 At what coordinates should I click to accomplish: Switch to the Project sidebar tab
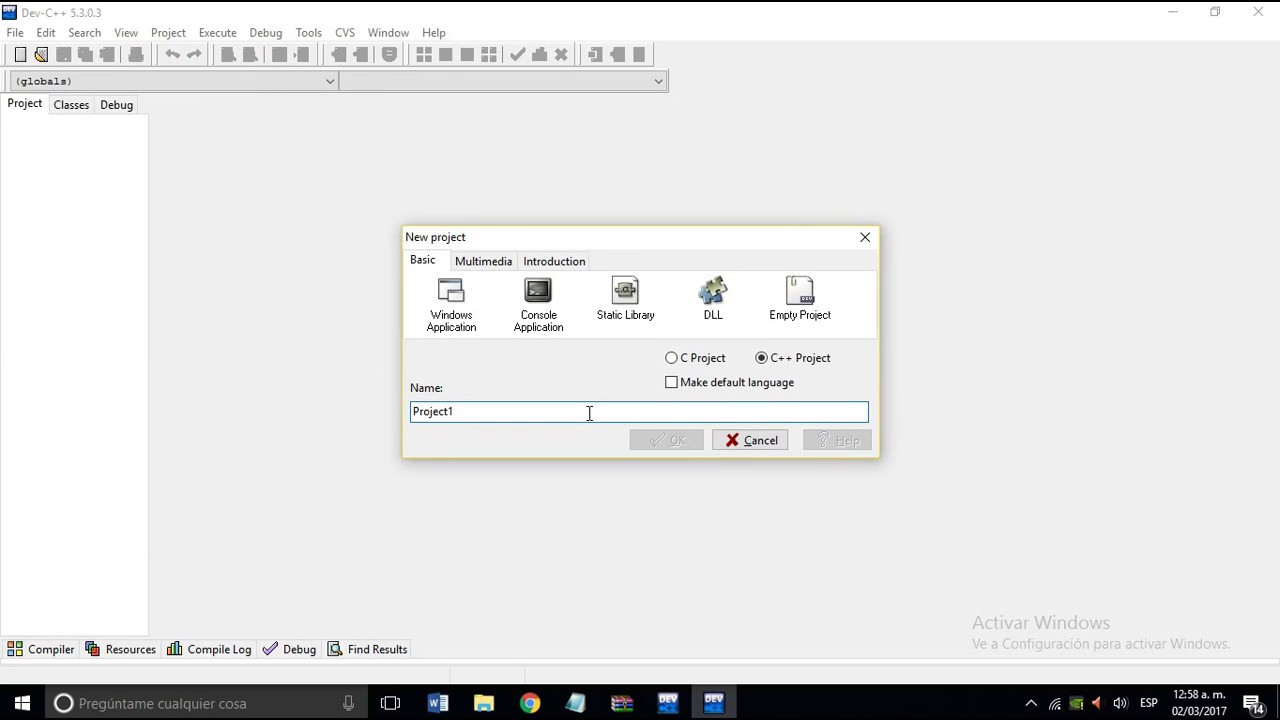25,104
